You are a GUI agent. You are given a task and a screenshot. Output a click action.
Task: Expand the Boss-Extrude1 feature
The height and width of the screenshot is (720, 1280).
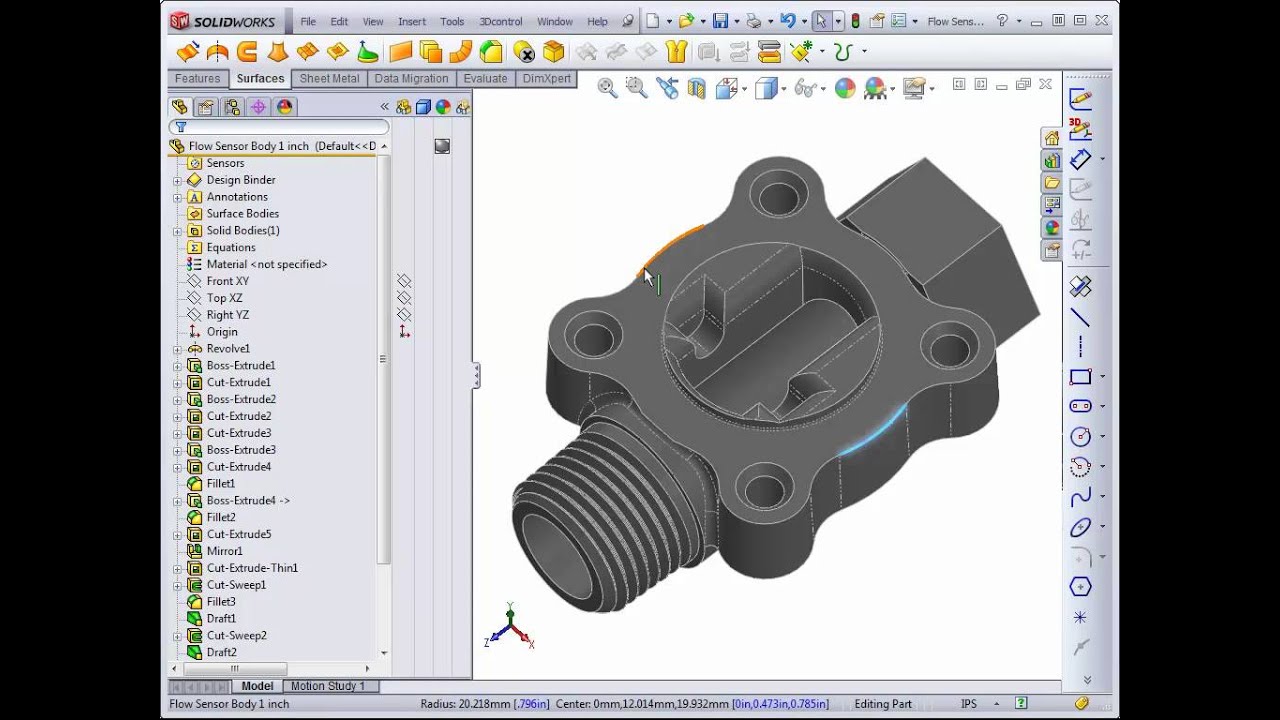[x=178, y=366]
